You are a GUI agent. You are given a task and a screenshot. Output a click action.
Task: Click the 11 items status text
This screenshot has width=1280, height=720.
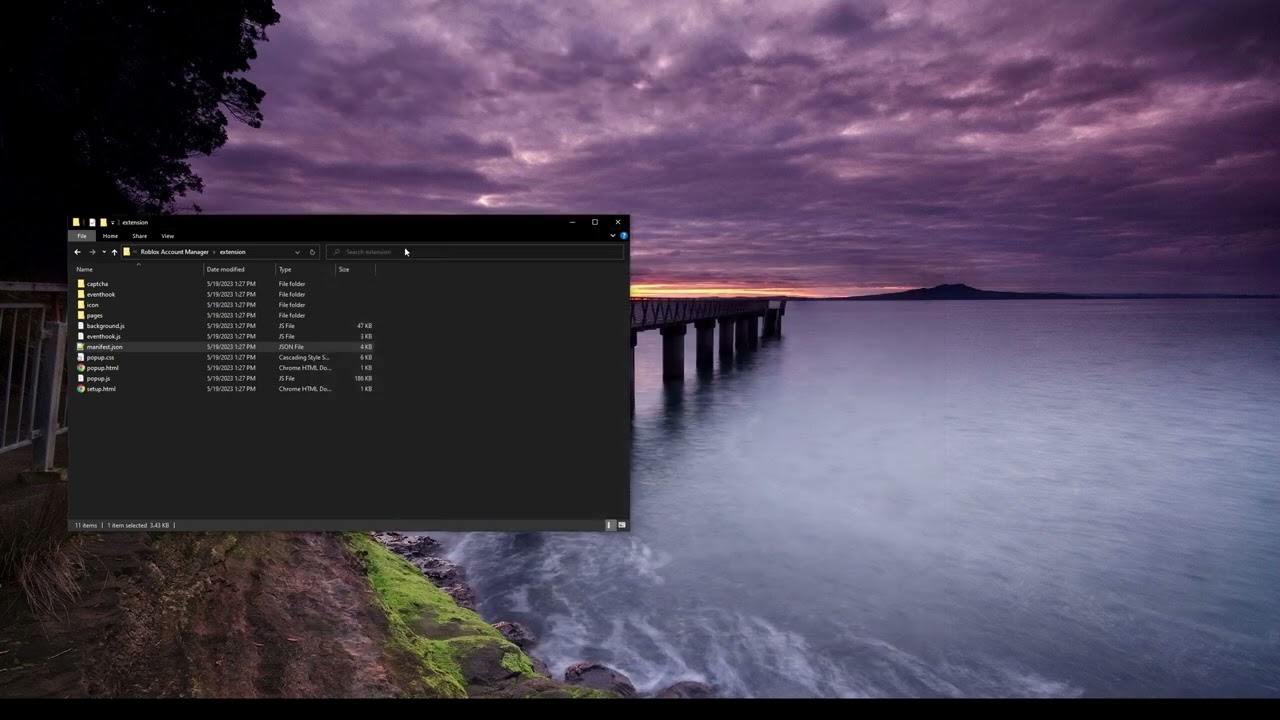click(x=86, y=525)
